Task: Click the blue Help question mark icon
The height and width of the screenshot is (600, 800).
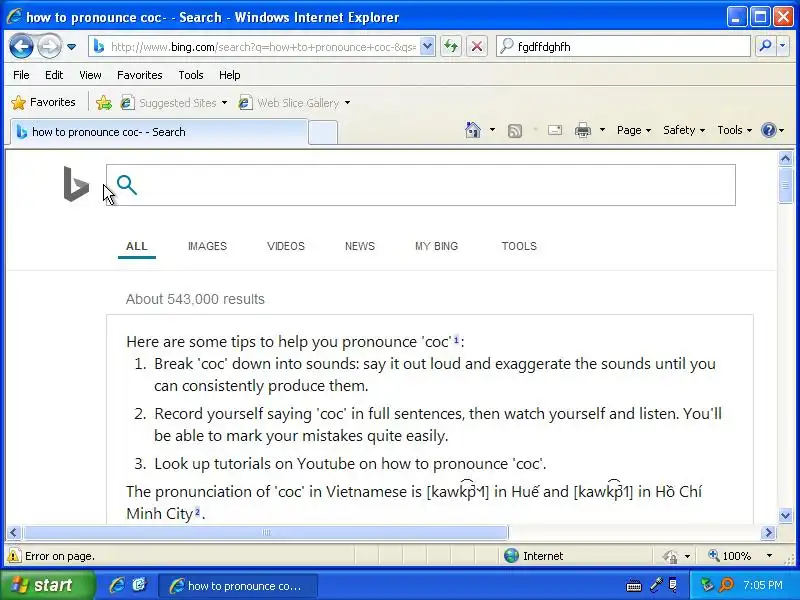Action: 768,130
